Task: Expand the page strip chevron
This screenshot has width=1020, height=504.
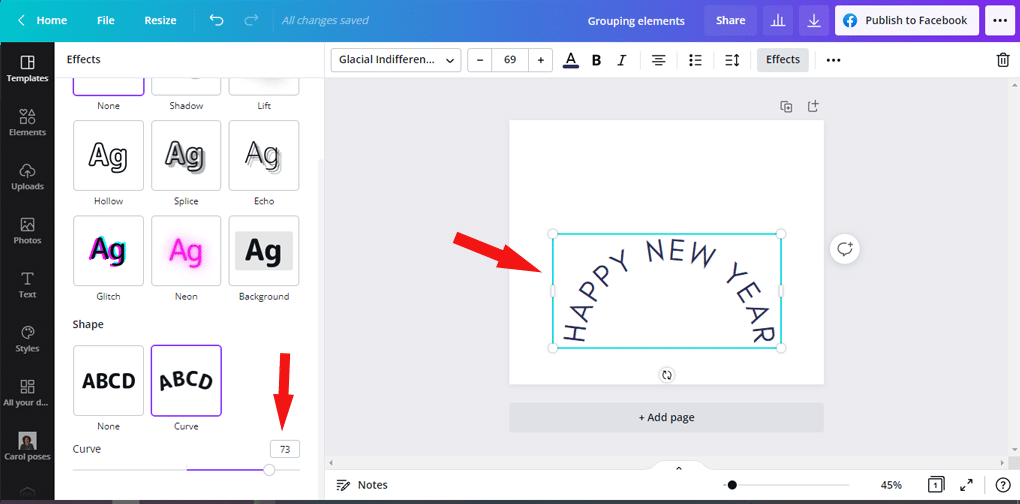Action: 678,468
